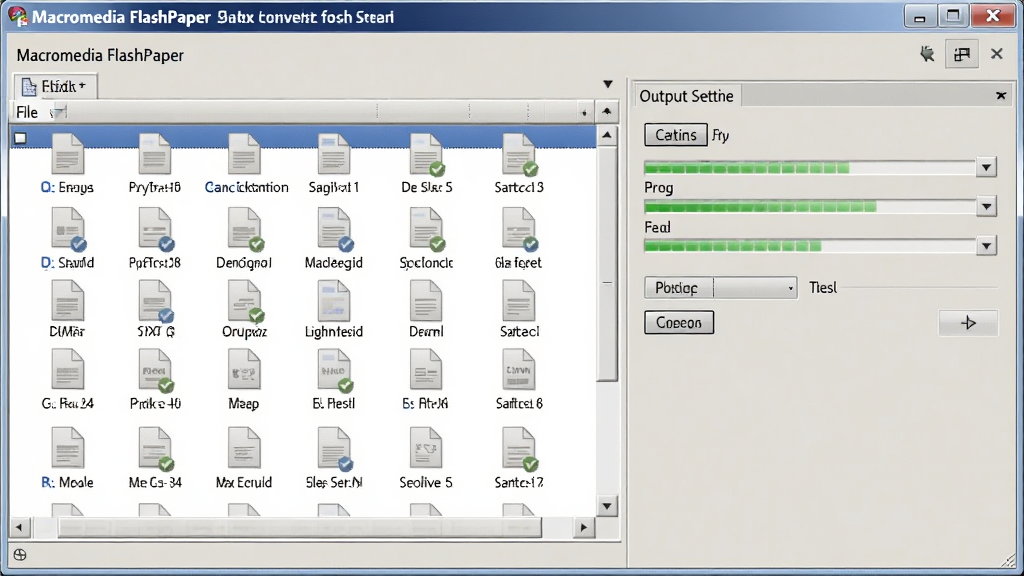Click the scroll-up button beside the column header
Viewport: 1024px width, 576px height.
[607, 112]
